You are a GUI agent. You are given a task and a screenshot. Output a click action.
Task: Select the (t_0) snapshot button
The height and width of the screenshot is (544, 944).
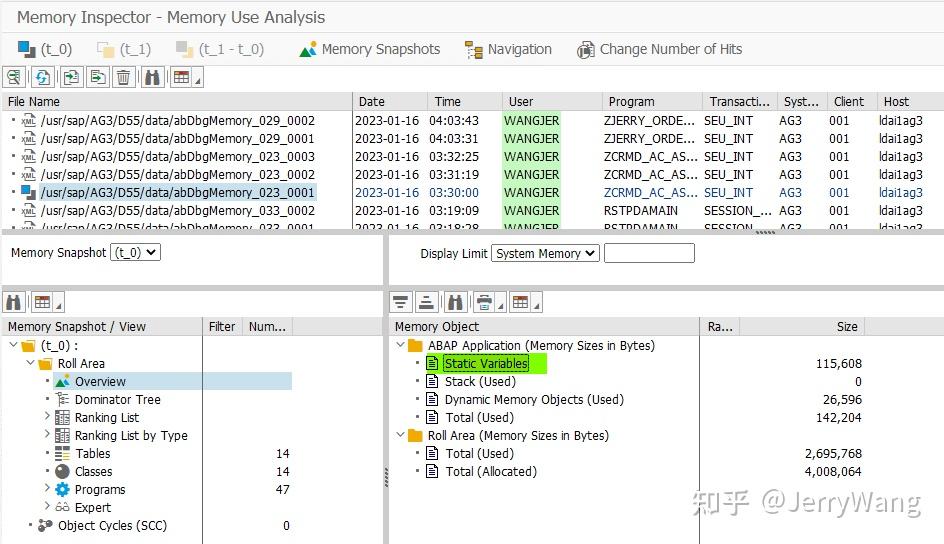tap(45, 49)
